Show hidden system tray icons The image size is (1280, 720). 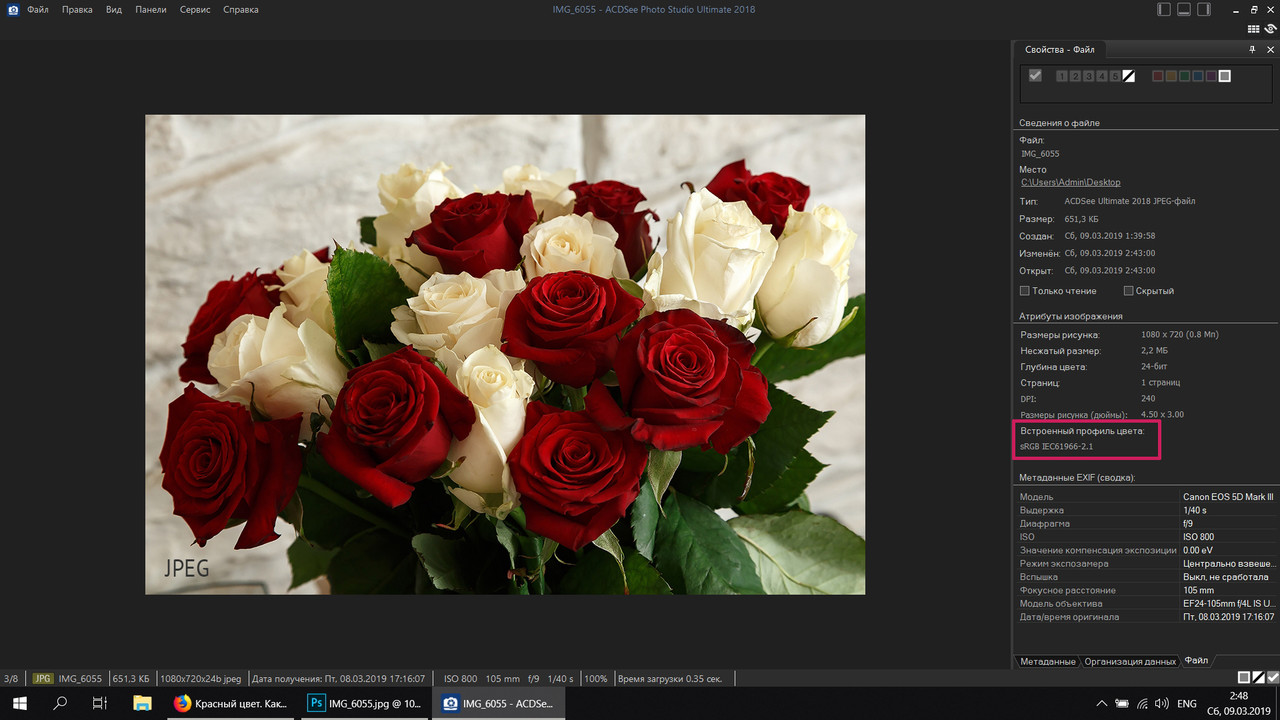coord(1102,704)
